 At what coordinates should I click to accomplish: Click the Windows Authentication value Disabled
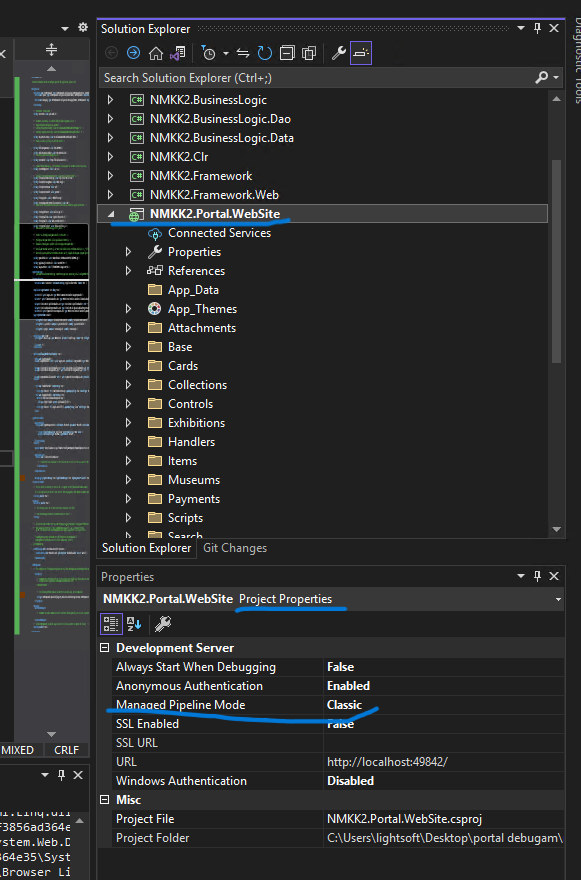(350, 781)
